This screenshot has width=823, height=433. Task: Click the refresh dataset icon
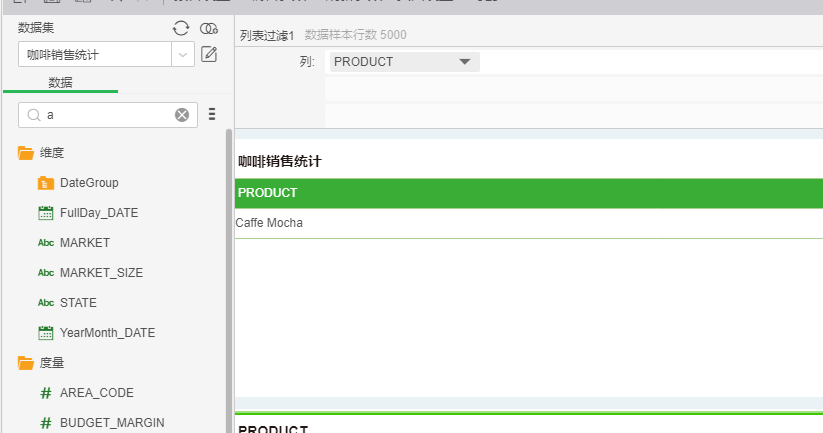pyautogui.click(x=181, y=28)
